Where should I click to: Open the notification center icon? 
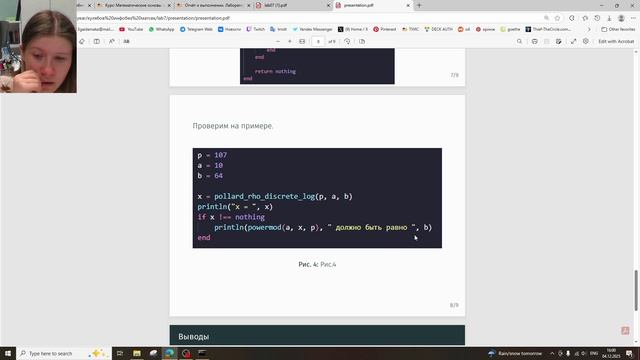(629, 353)
